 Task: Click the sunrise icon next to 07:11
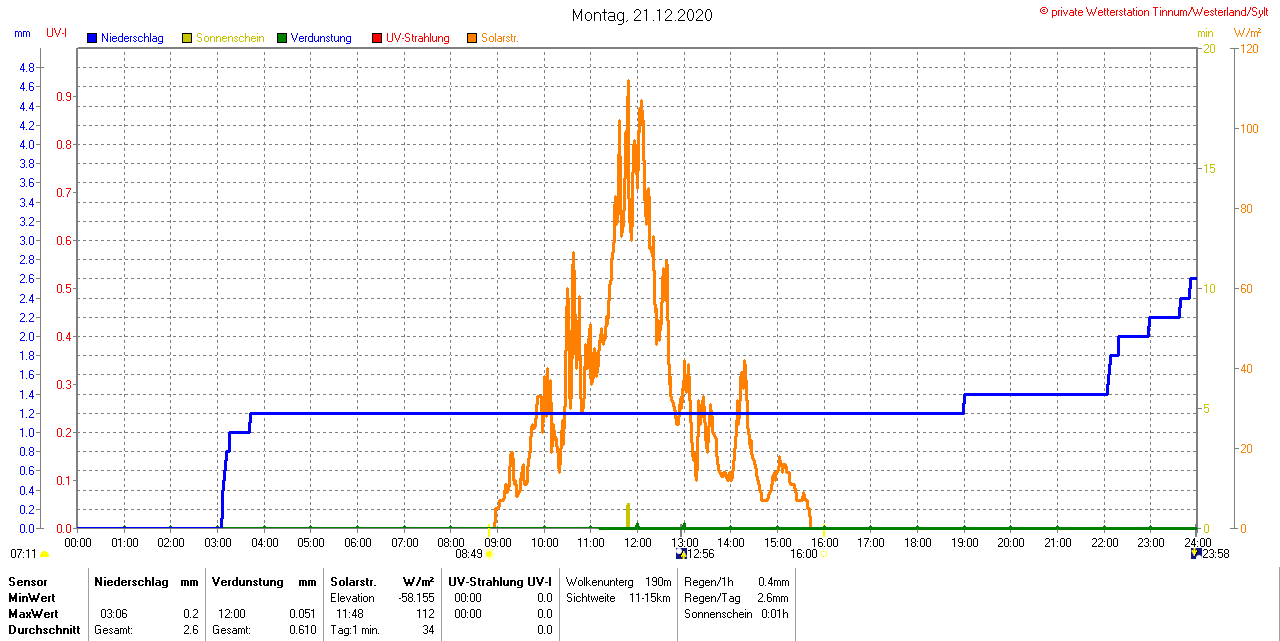[x=45, y=554]
